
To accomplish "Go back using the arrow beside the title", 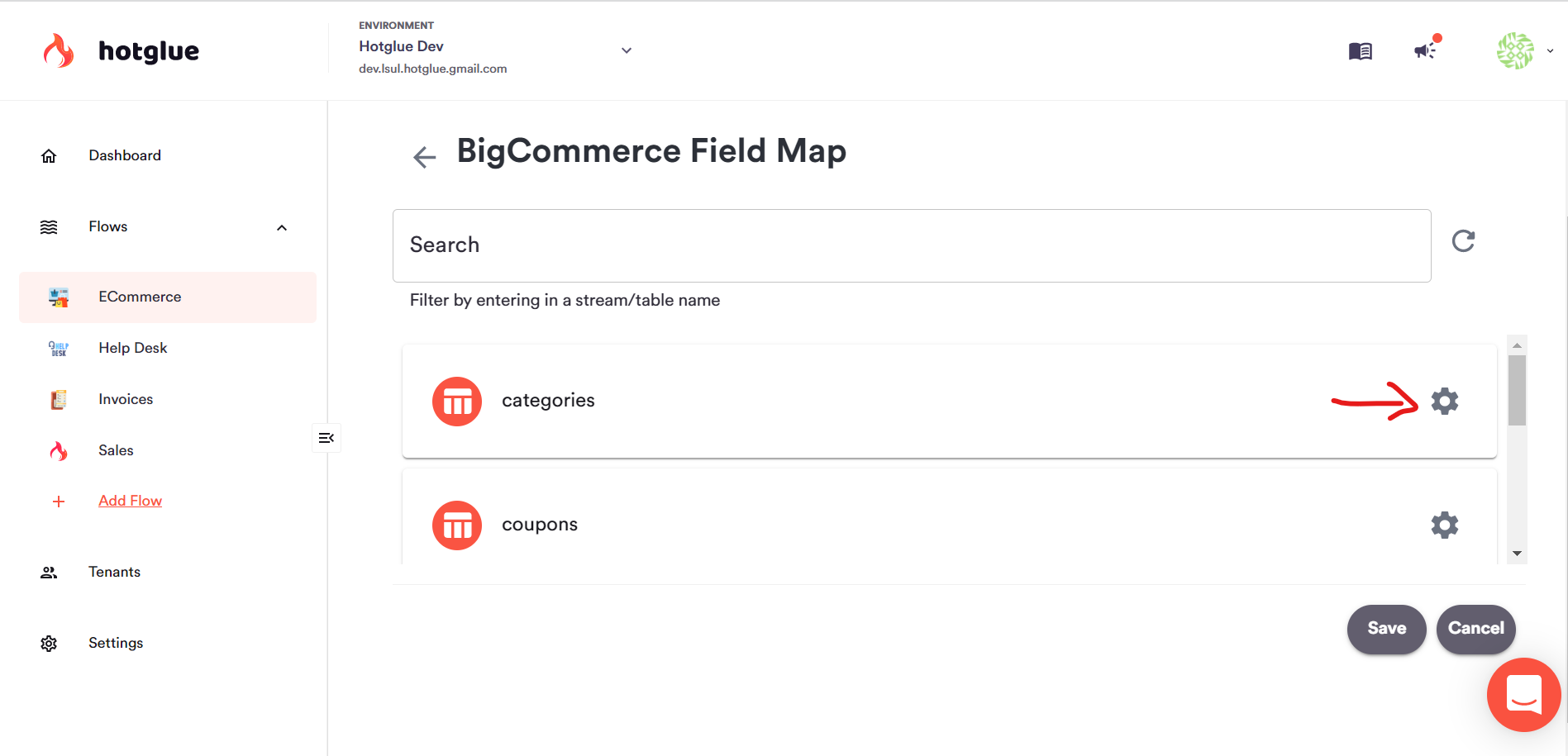I will coord(424,157).
